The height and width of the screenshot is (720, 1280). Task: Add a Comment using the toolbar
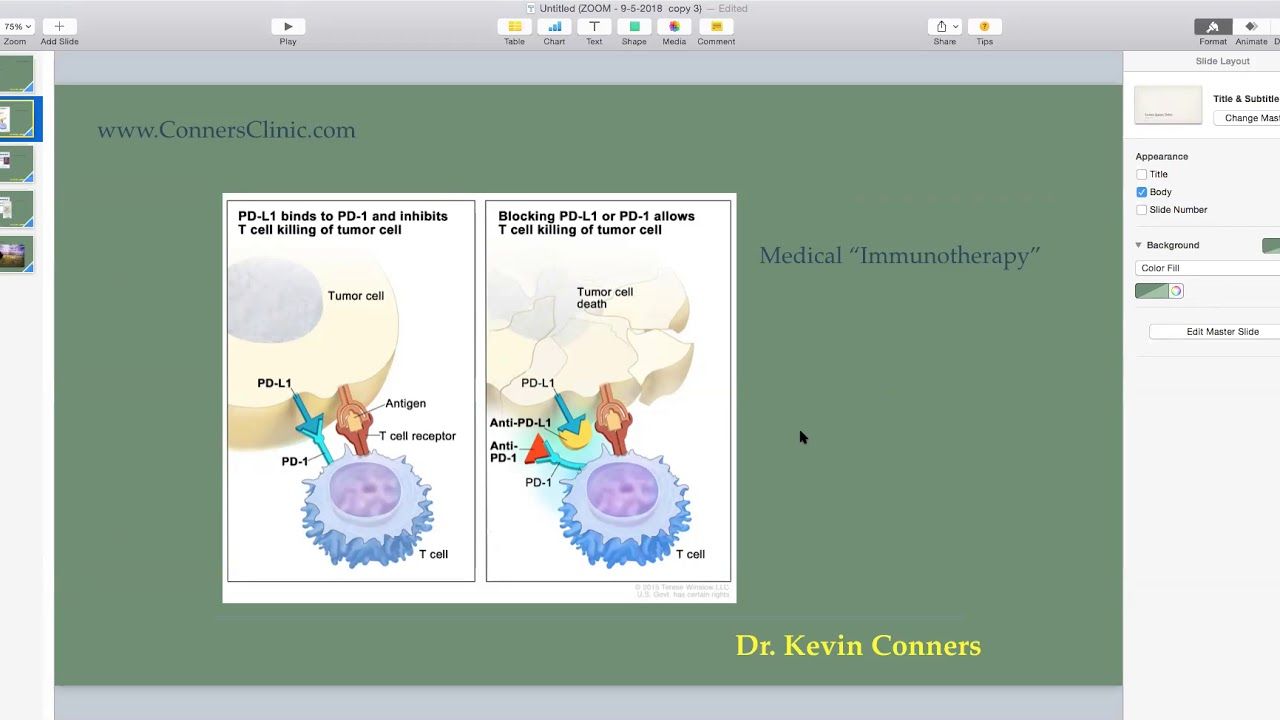coord(716,27)
